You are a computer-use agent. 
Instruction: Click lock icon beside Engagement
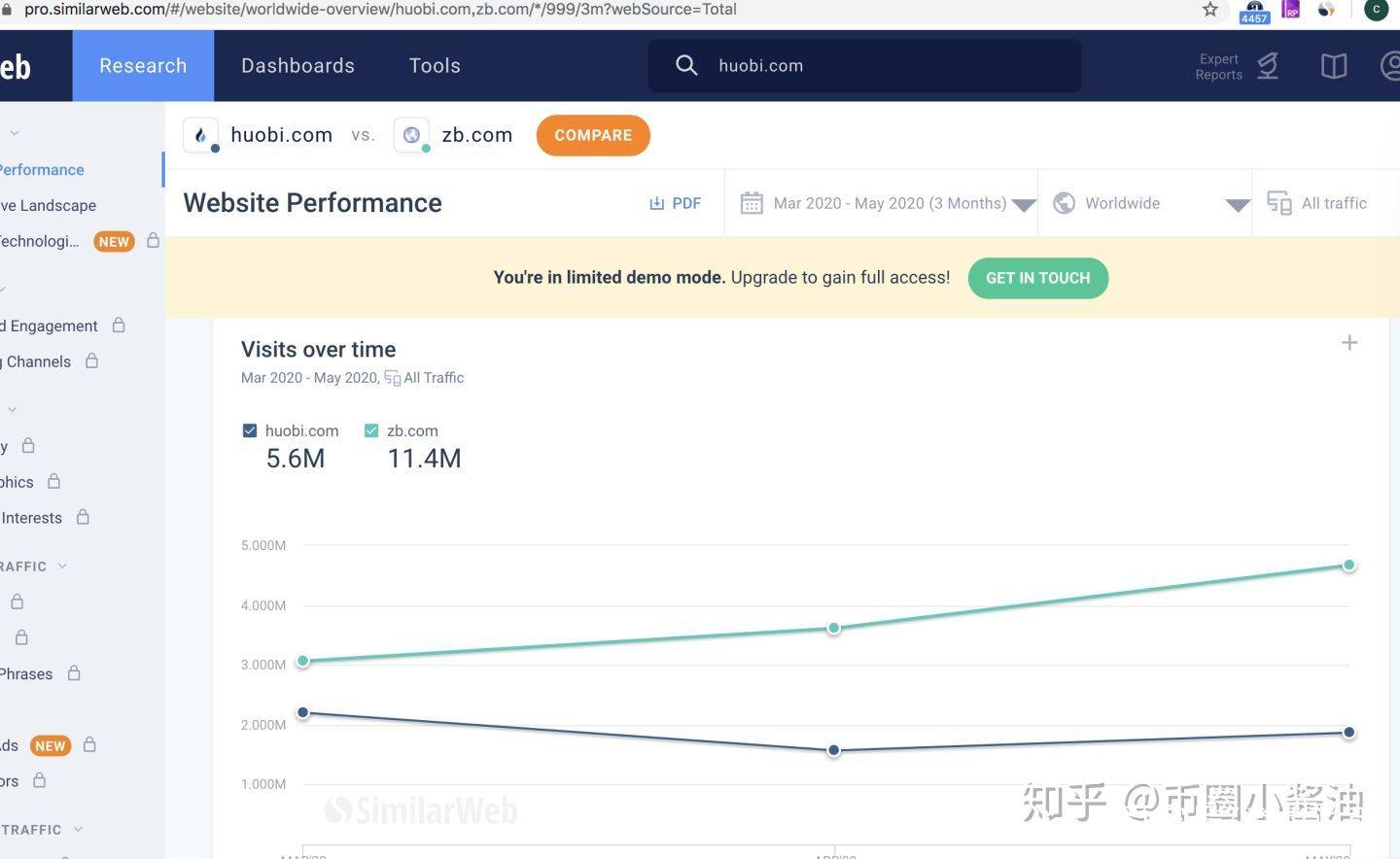point(119,326)
